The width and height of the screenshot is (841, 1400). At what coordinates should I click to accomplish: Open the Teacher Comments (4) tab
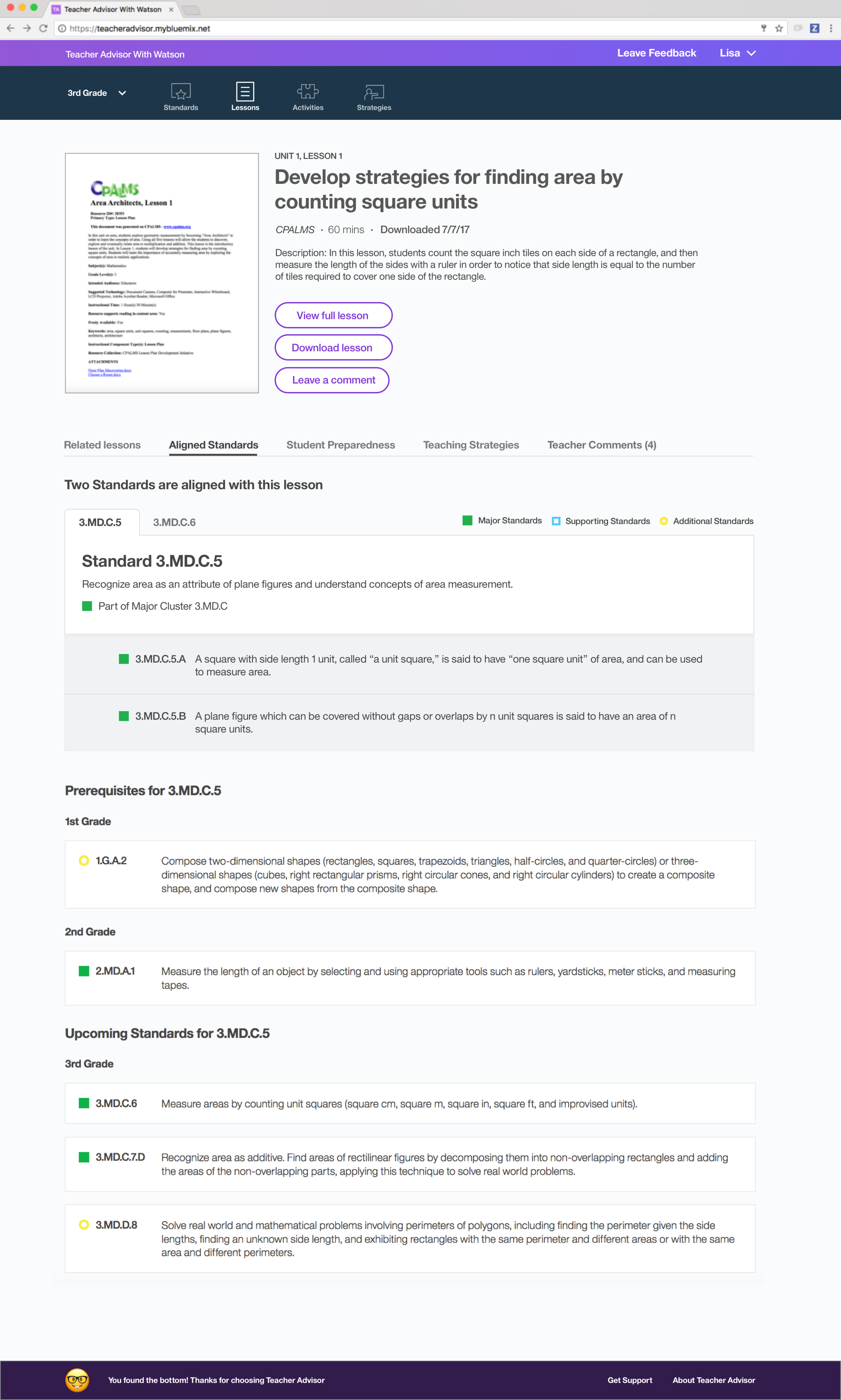tap(601, 444)
